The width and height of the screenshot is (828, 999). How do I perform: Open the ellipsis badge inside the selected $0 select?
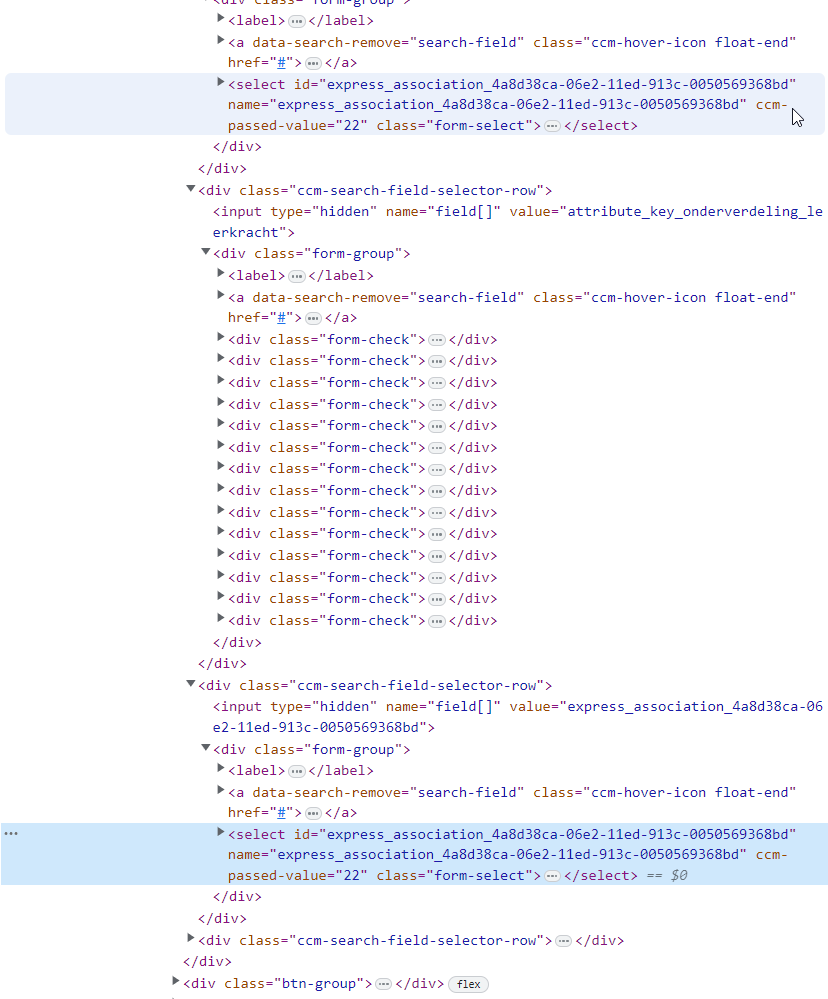(x=552, y=877)
